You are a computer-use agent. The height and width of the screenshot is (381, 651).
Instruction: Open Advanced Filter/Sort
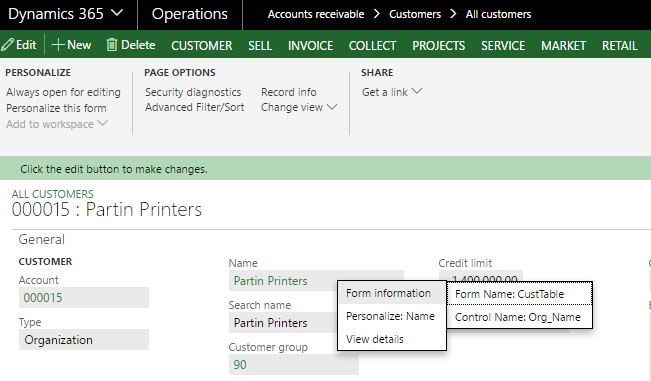pyautogui.click(x=195, y=107)
